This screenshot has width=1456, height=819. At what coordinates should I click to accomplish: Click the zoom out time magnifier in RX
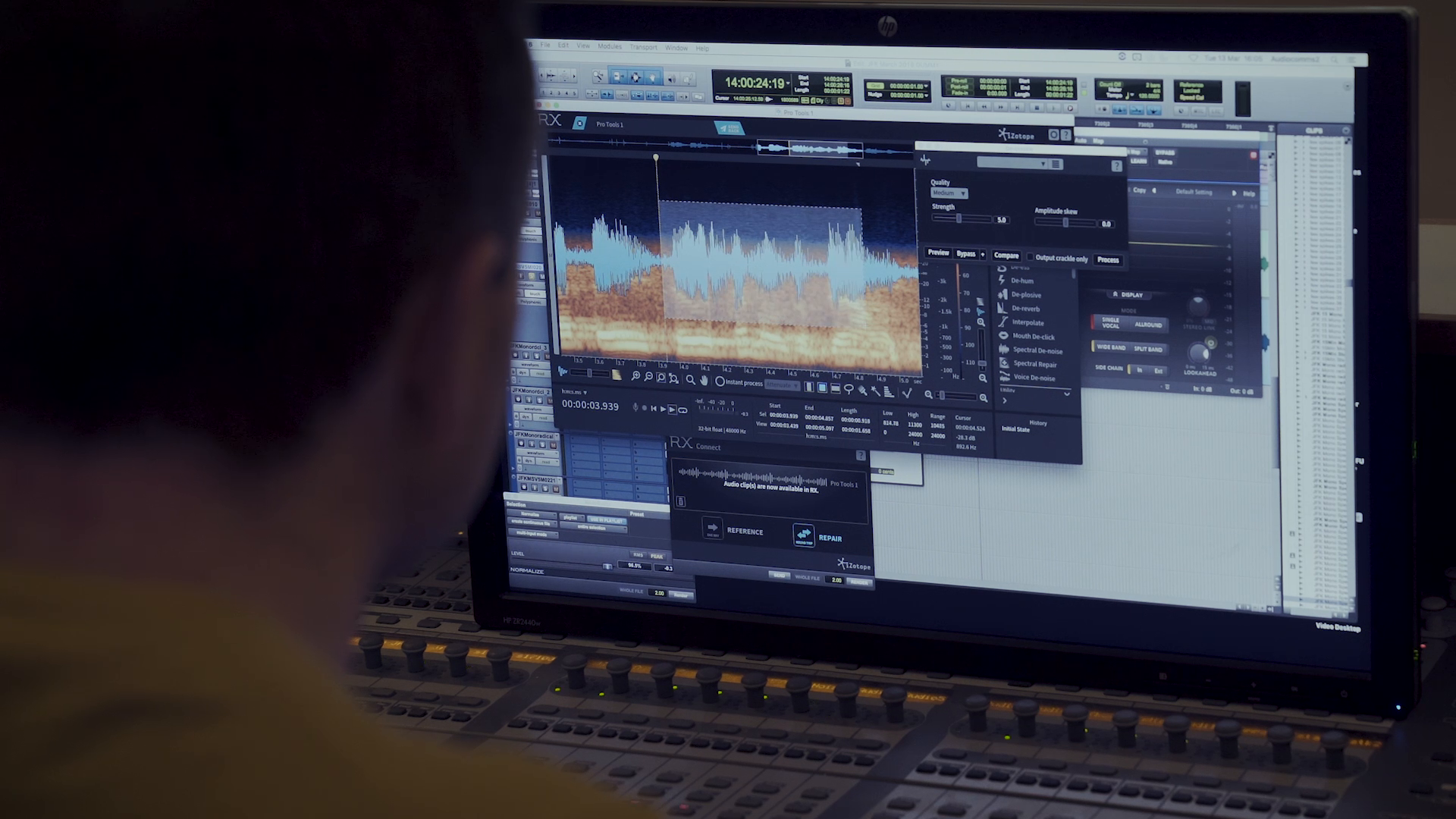click(x=648, y=376)
